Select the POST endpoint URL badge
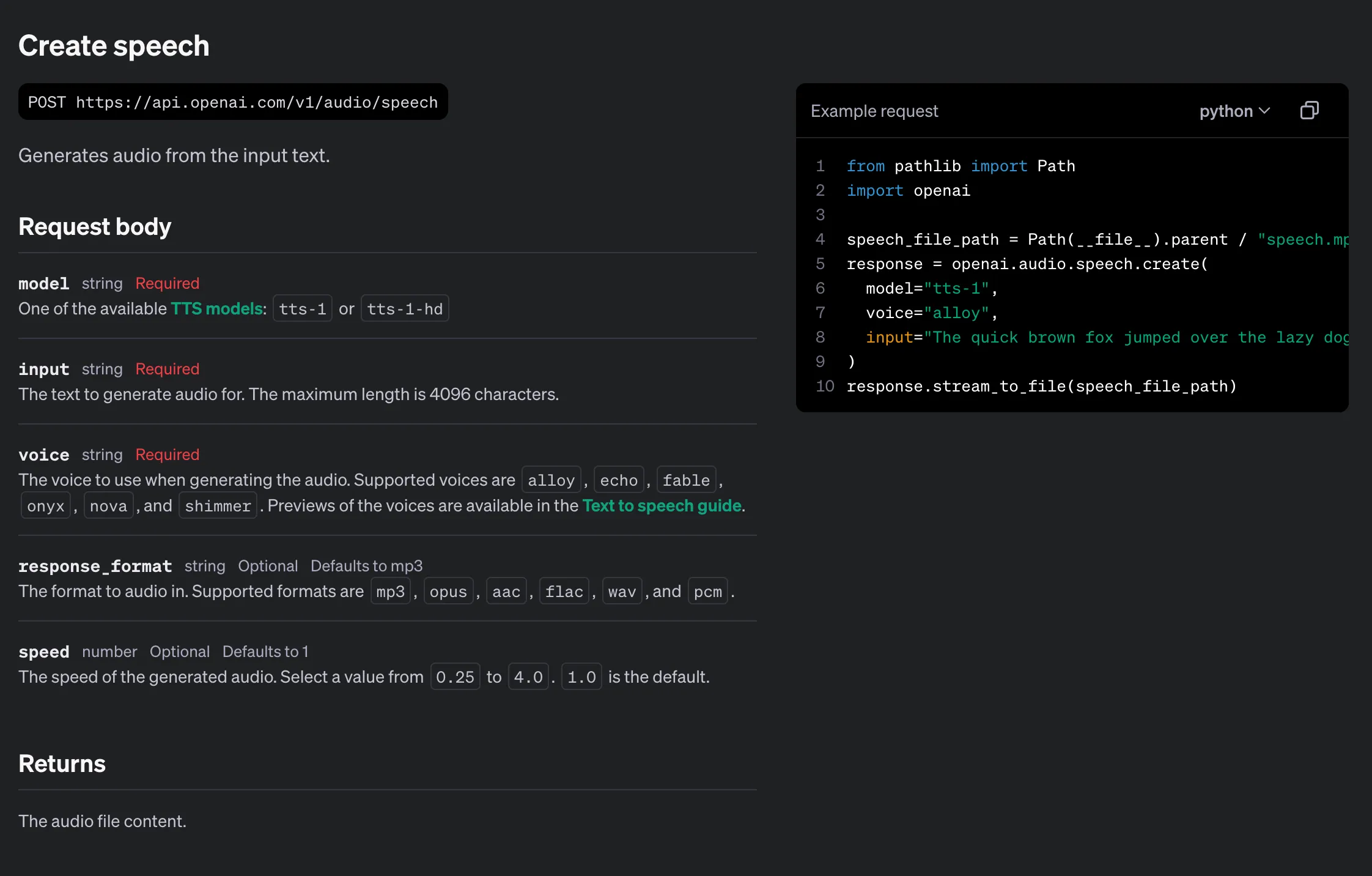Screen dimensions: 1372x876 click(x=232, y=102)
